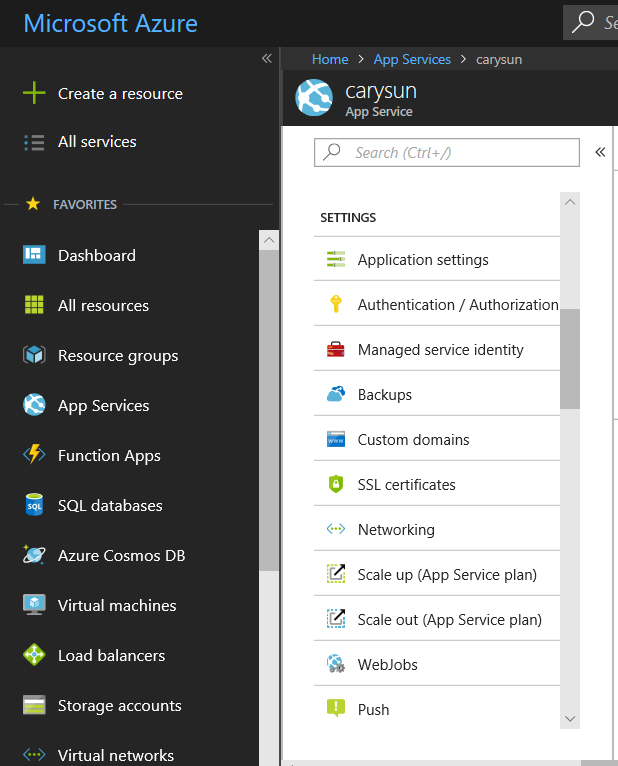Open the WebJobs gear globe icon

point(336,664)
